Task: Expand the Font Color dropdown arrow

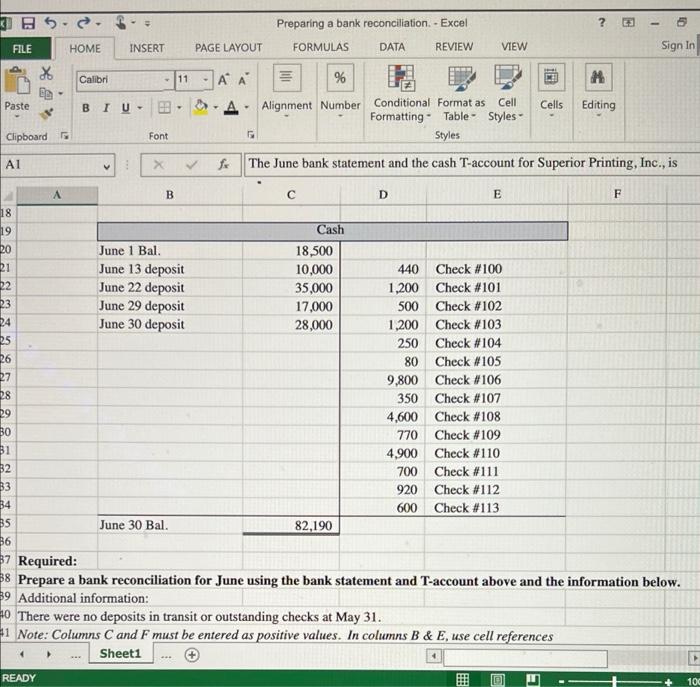Action: pyautogui.click(x=246, y=108)
